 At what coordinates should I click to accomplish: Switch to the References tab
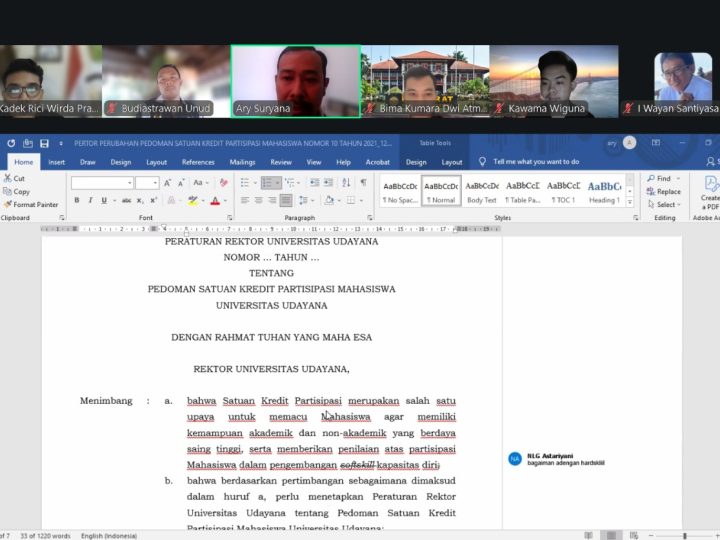point(198,162)
